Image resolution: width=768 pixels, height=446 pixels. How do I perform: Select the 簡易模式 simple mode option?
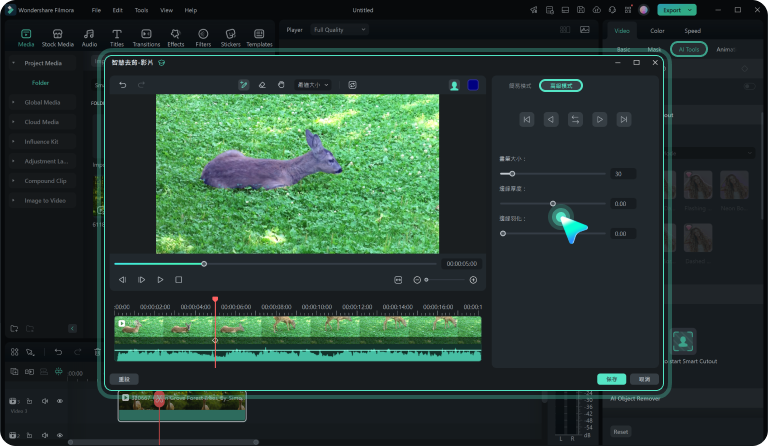(520, 86)
